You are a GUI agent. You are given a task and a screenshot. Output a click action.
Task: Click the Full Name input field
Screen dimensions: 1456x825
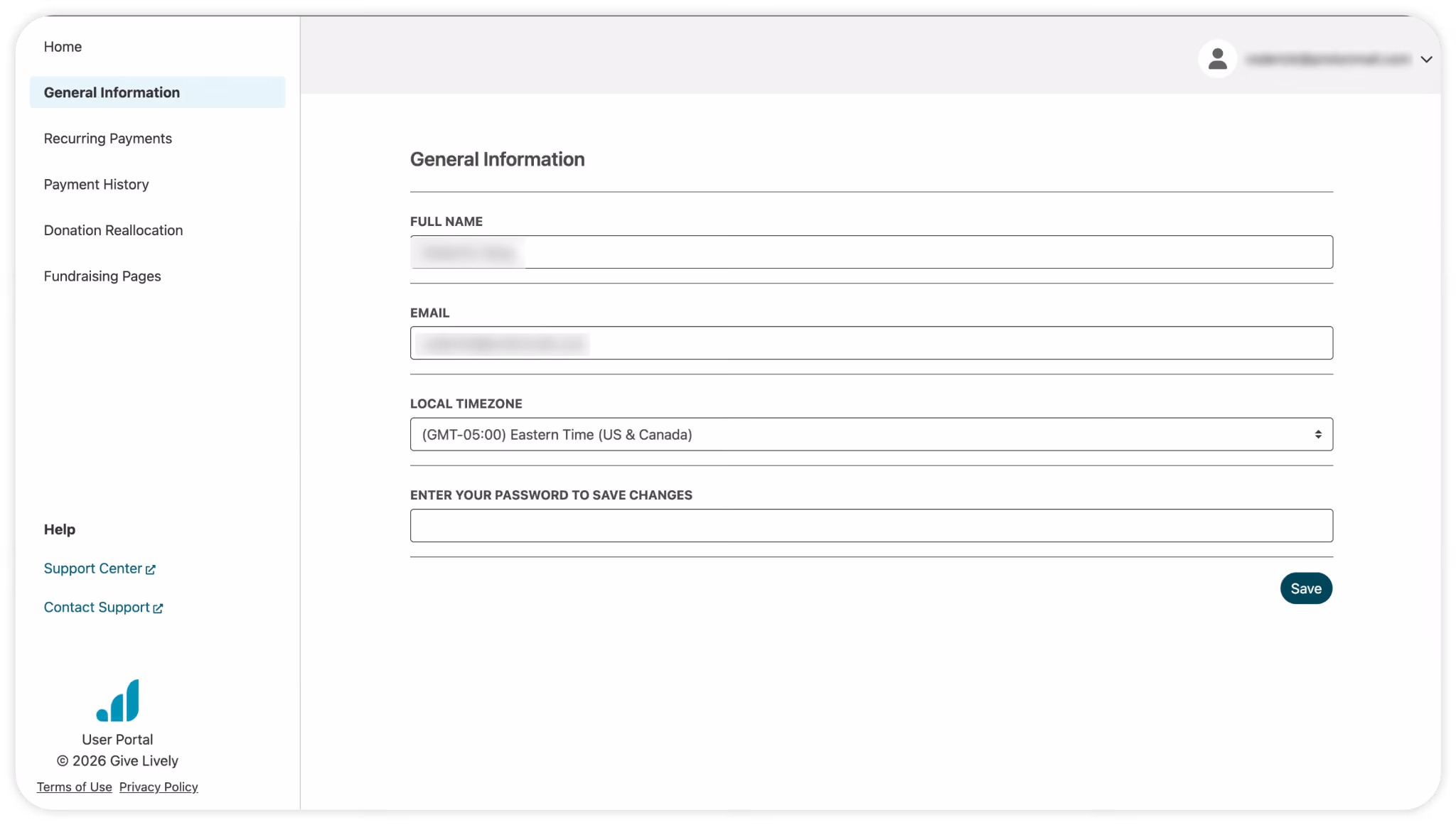[x=871, y=252]
